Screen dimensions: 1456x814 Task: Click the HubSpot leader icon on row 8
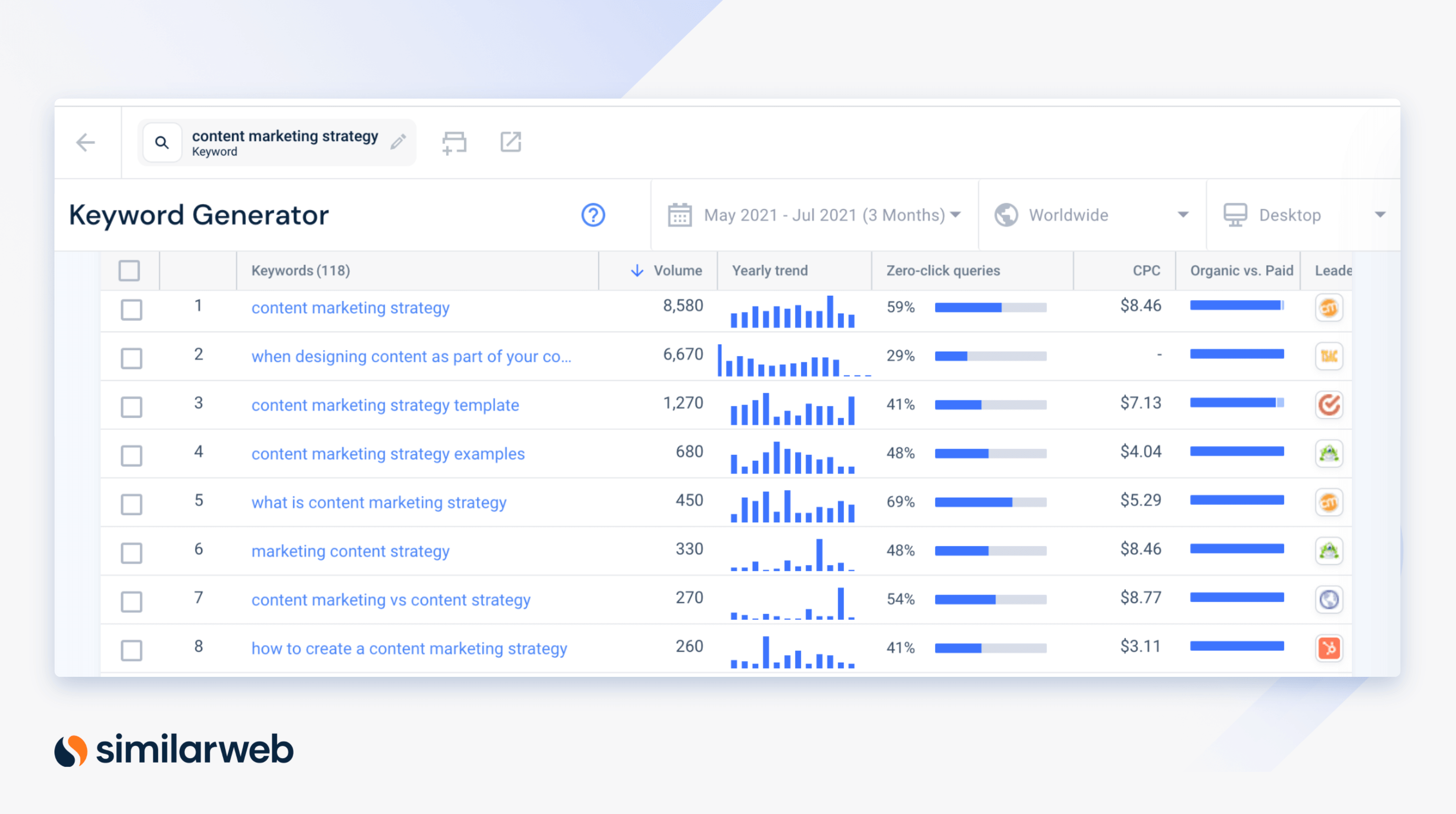click(1329, 648)
